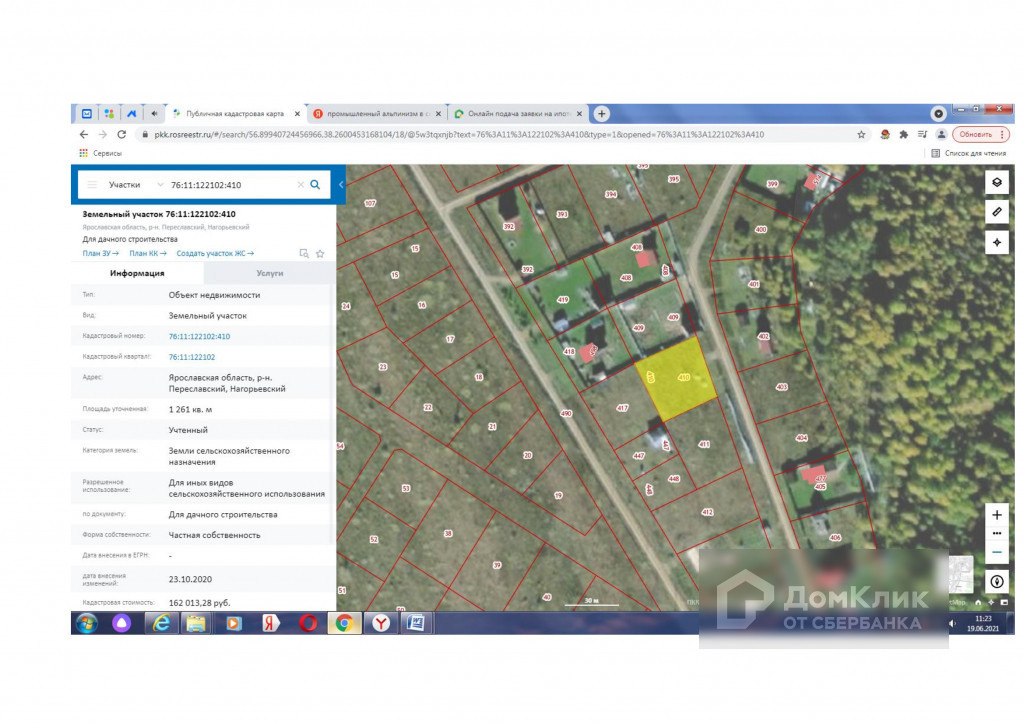The height and width of the screenshot is (724, 1024).
Task: Click into the 76:11:122102:410 search input
Action: [x=230, y=185]
